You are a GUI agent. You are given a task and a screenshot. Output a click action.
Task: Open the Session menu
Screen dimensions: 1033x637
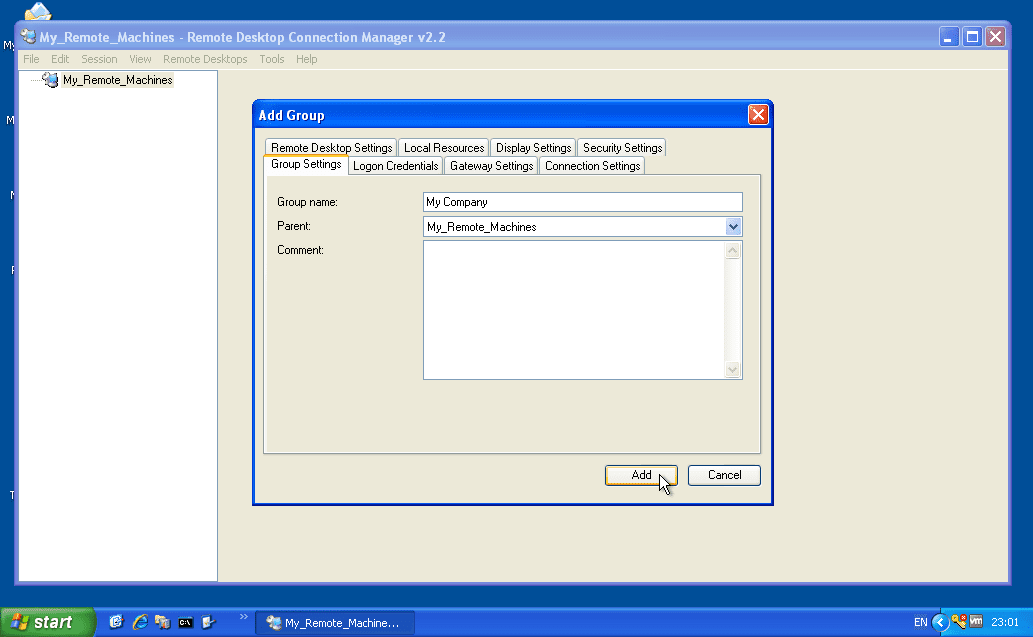(99, 59)
